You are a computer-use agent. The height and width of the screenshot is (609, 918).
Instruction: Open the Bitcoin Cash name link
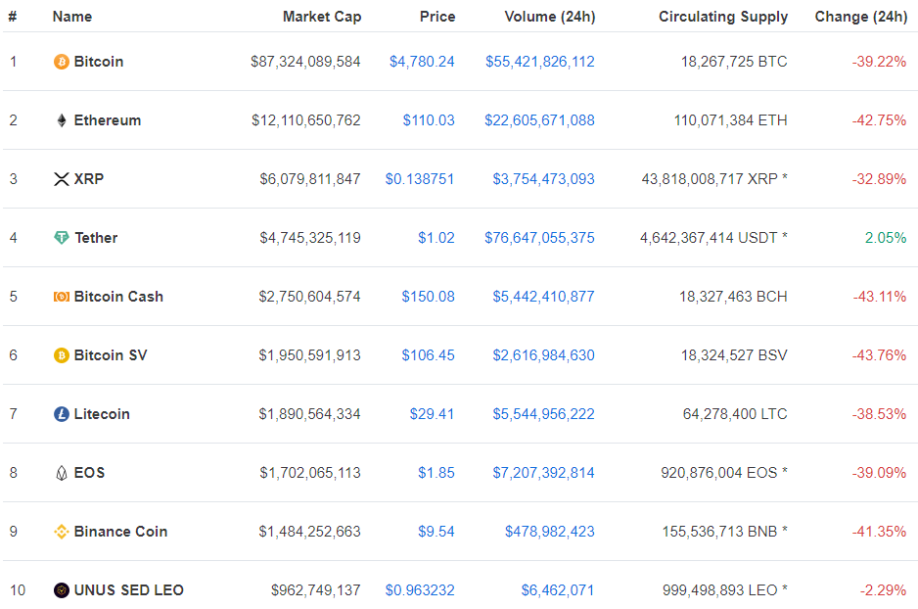pos(118,296)
